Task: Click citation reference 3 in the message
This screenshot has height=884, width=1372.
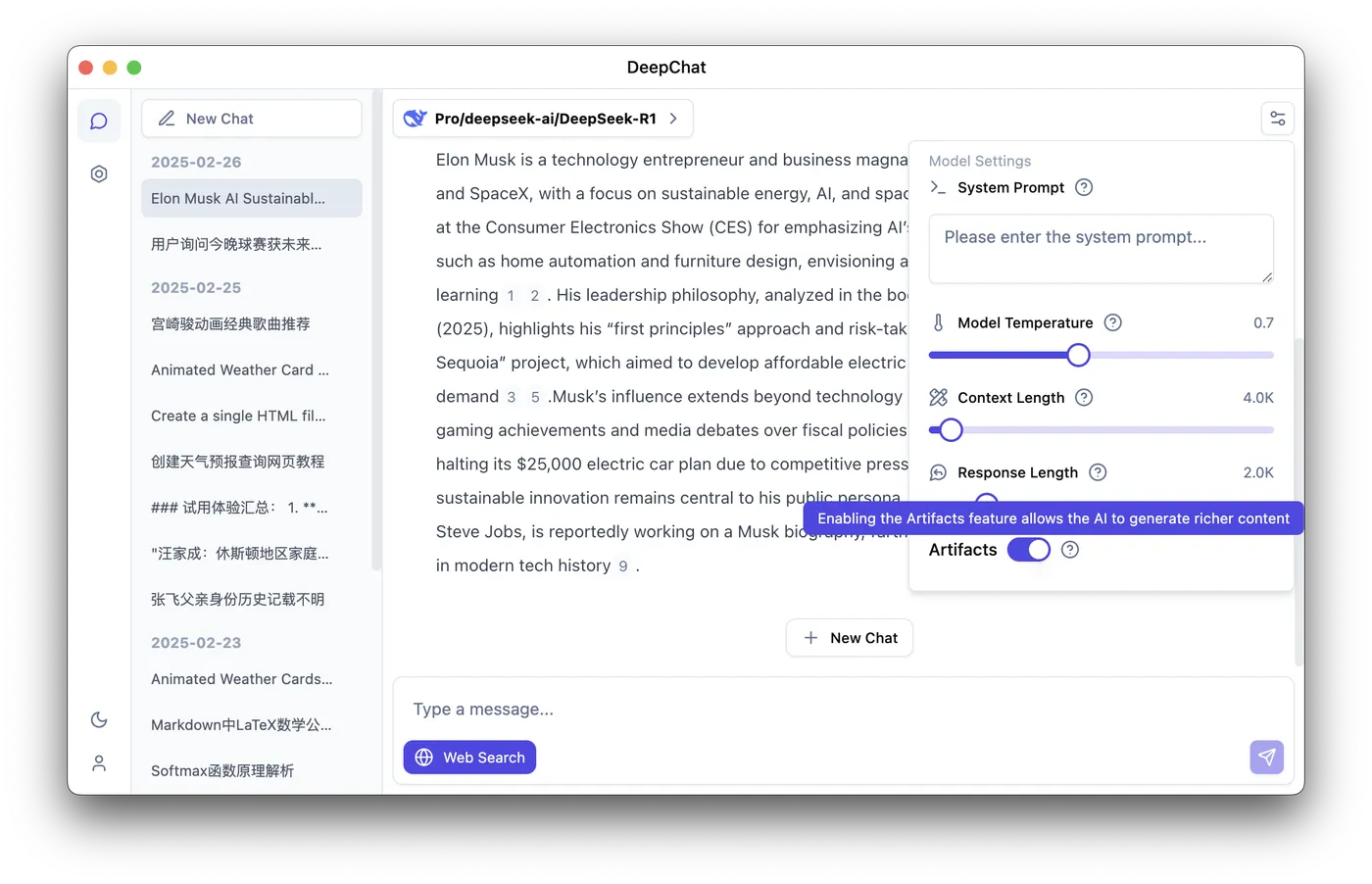Action: tap(511, 397)
